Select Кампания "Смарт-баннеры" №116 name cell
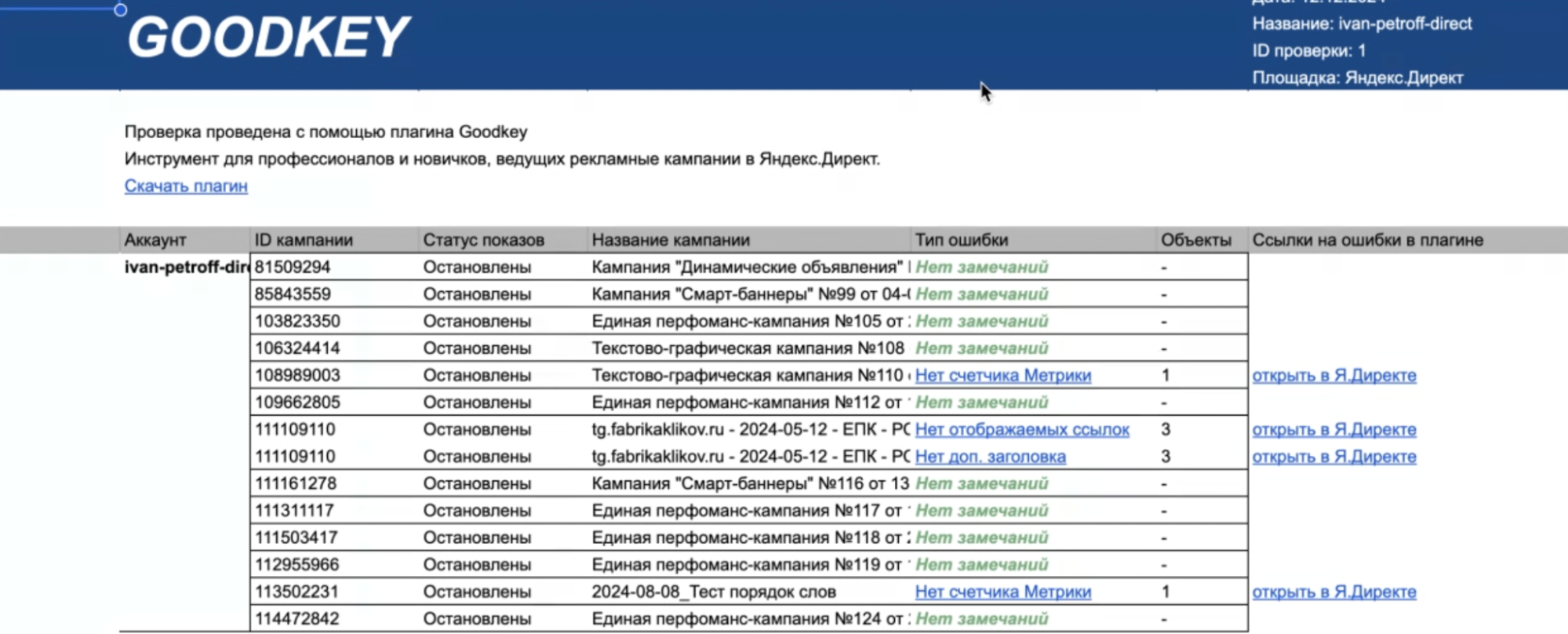Screen dimensions: 1568x634 pos(751,483)
